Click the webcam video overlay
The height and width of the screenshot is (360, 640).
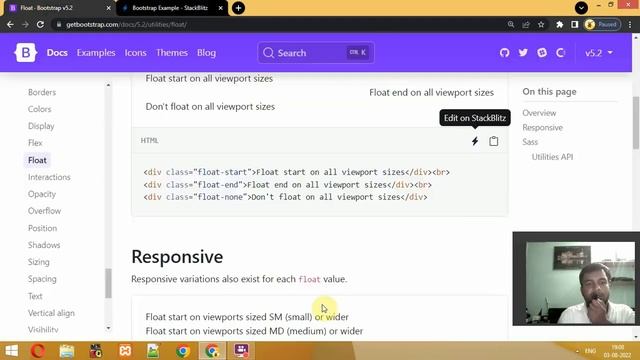[576, 279]
